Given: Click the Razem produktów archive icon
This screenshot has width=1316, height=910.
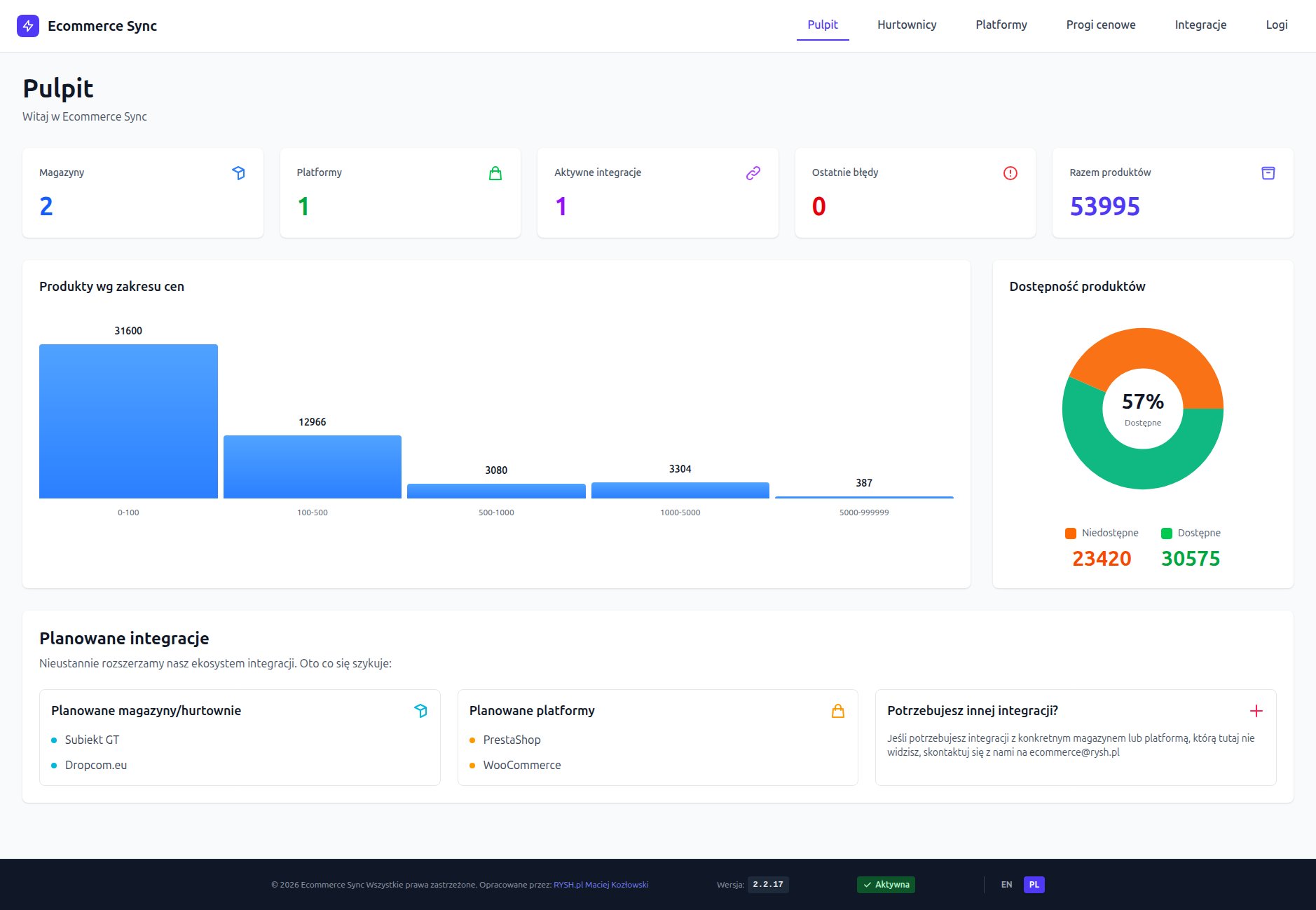Looking at the screenshot, I should [x=1268, y=172].
